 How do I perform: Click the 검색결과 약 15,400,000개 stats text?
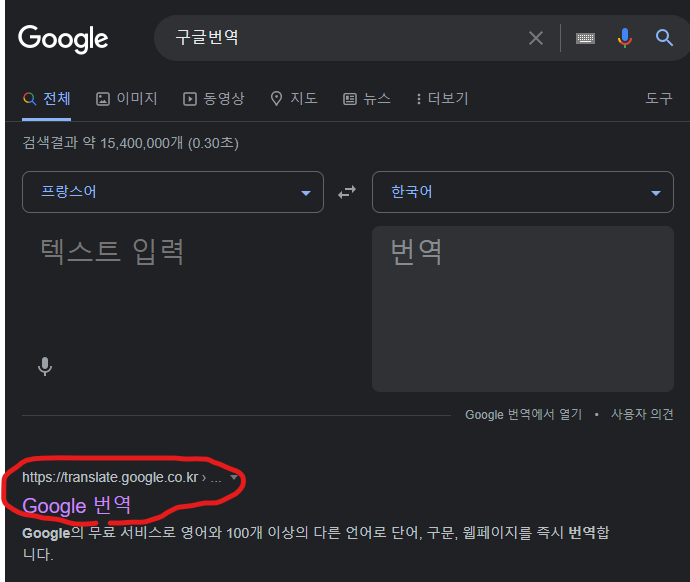[131, 143]
